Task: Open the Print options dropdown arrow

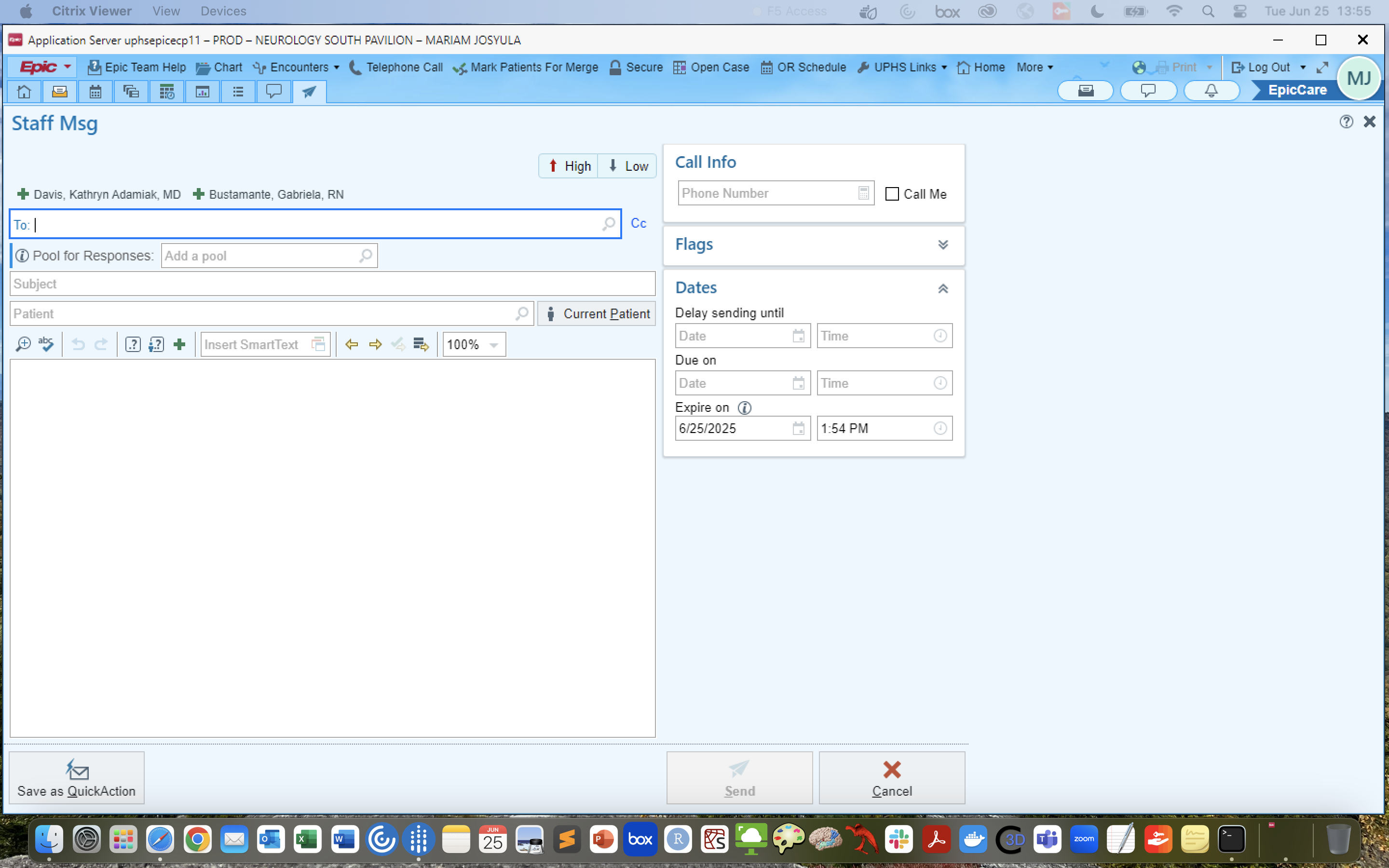Action: coord(1210,67)
